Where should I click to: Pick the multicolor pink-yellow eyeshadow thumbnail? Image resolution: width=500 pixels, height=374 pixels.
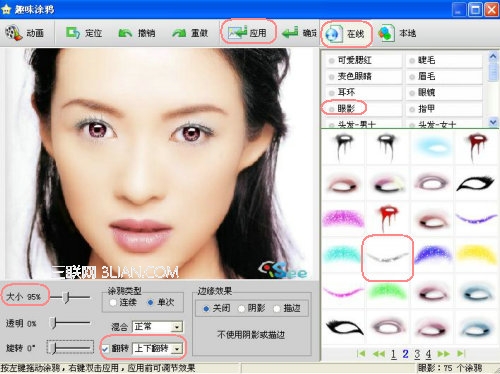tap(387, 183)
